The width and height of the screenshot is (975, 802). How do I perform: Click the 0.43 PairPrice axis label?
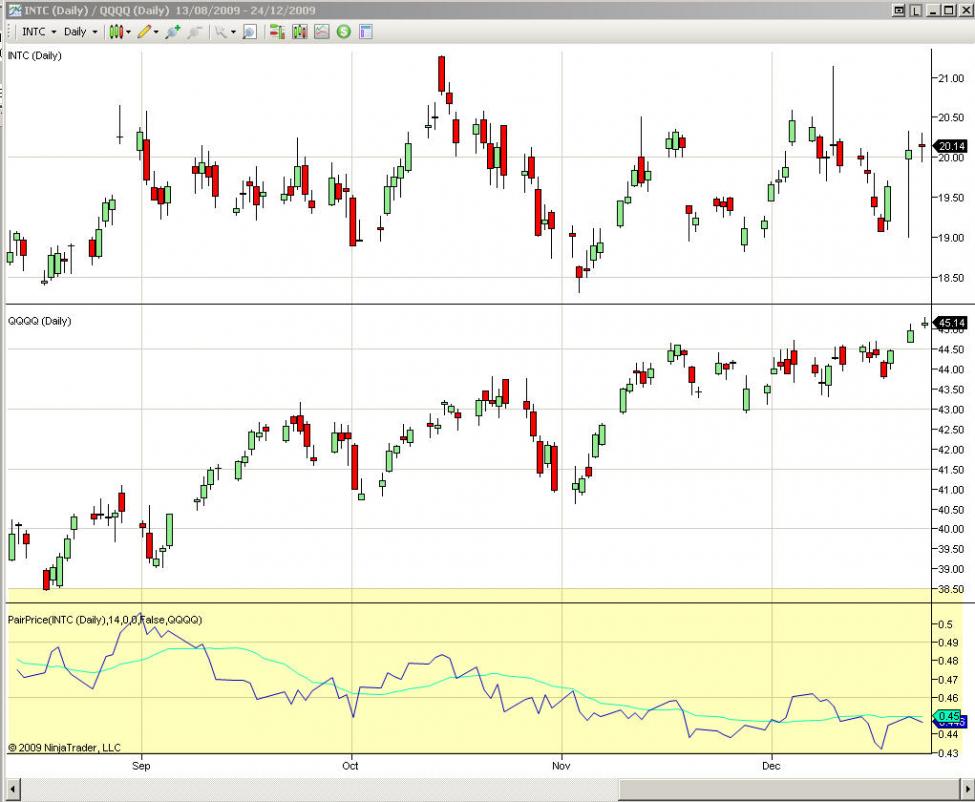tap(948, 753)
